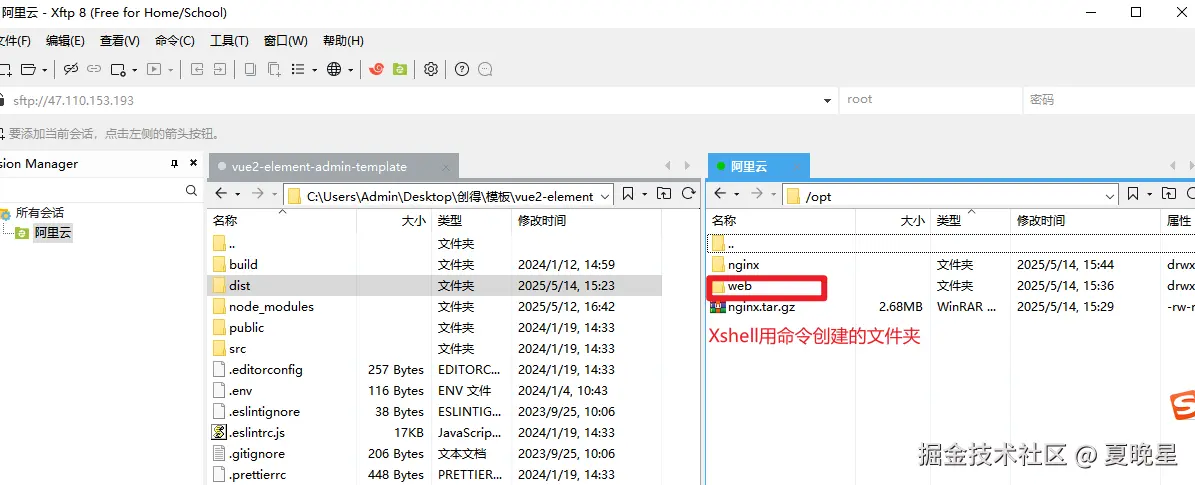Select 所有会话 in the session tree
This screenshot has height=485, width=1195.
click(40, 213)
